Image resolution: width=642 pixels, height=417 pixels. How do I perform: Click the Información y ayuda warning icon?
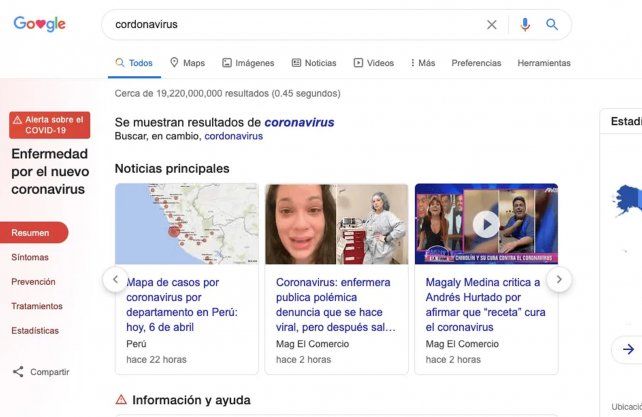(121, 399)
